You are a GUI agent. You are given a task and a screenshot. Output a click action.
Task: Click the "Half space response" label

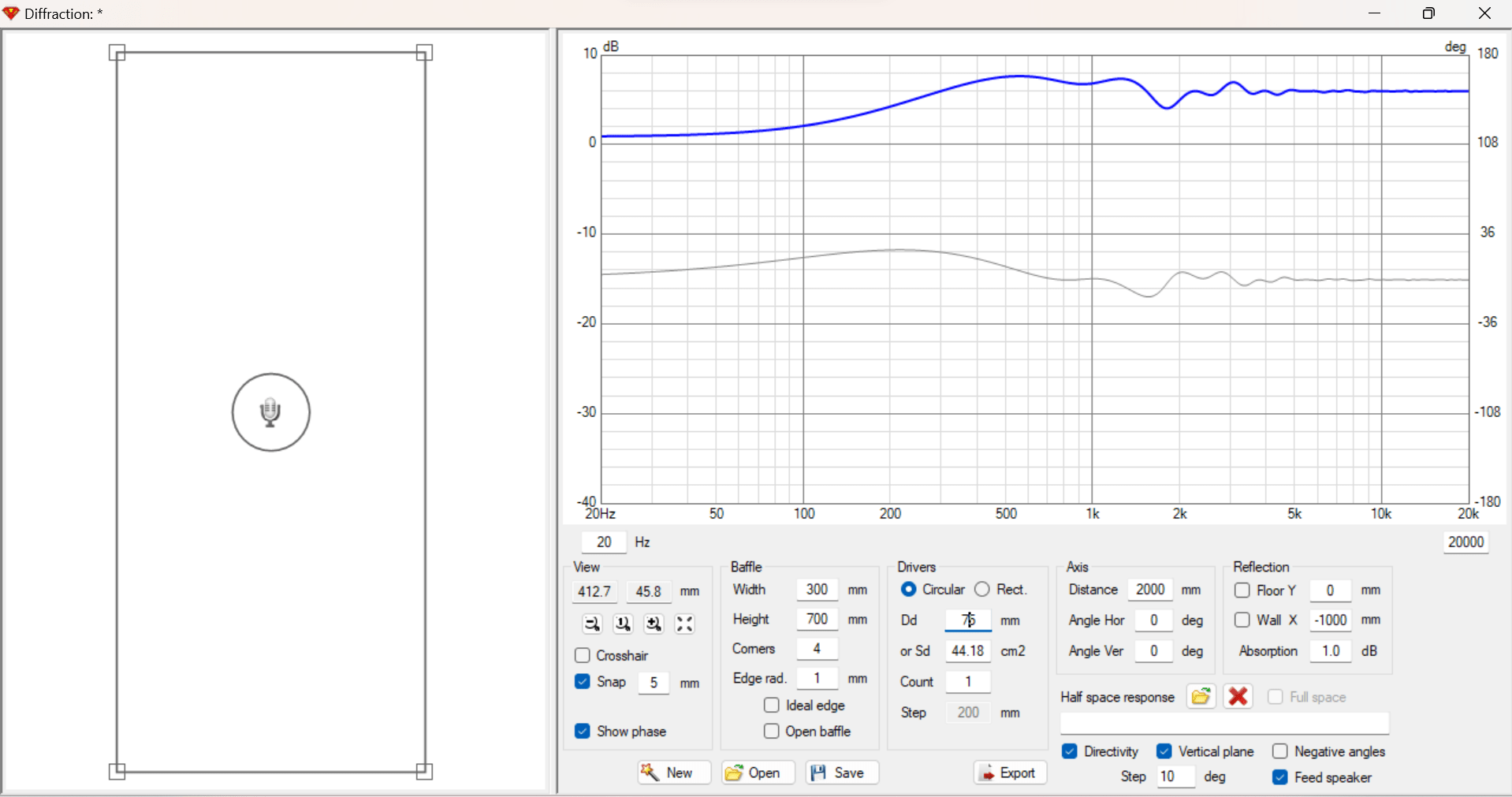coord(1117,697)
